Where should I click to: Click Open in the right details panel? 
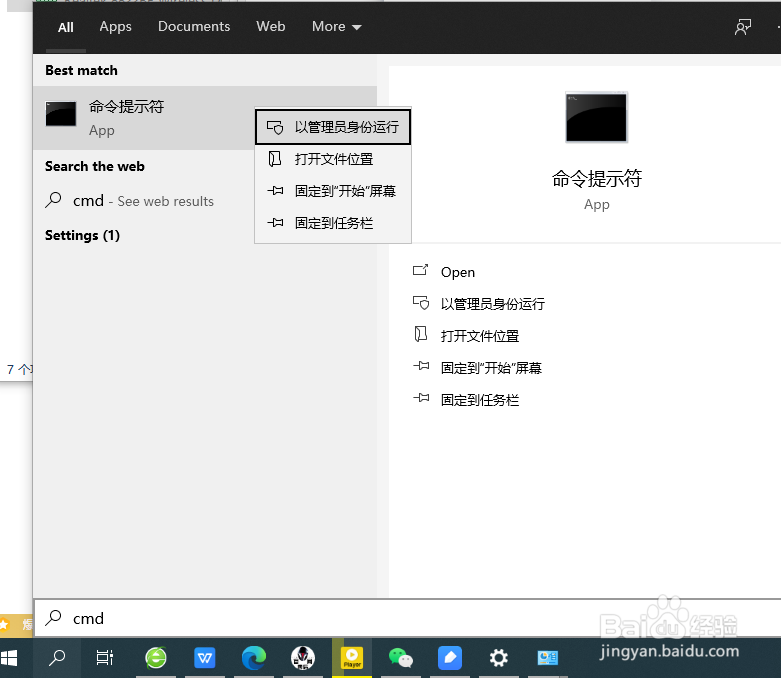[x=458, y=272]
